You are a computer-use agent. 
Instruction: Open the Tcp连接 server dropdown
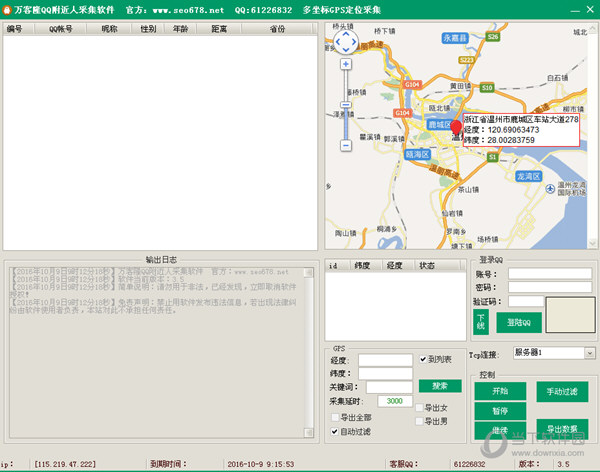[x=589, y=353]
